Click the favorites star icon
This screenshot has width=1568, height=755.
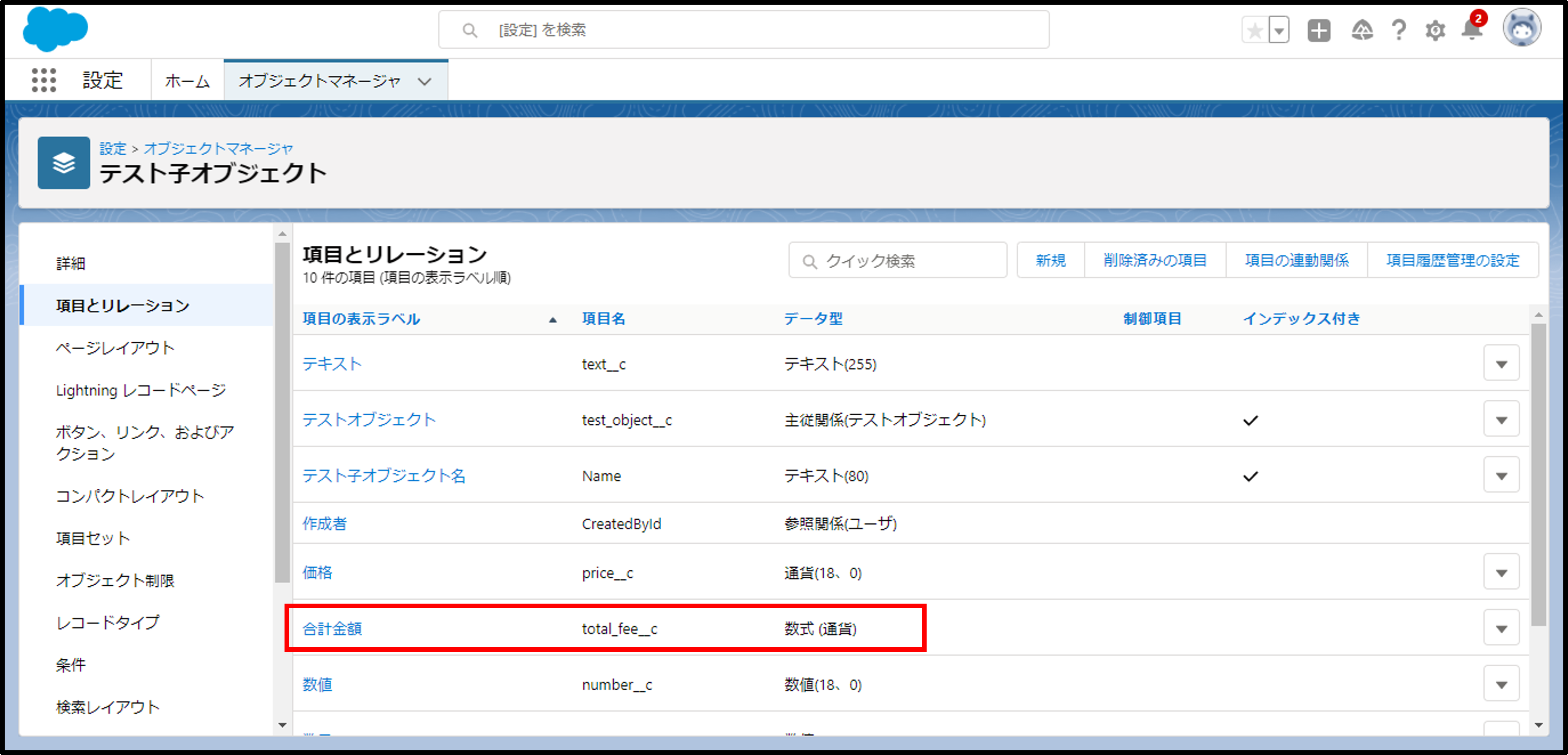point(1255,31)
